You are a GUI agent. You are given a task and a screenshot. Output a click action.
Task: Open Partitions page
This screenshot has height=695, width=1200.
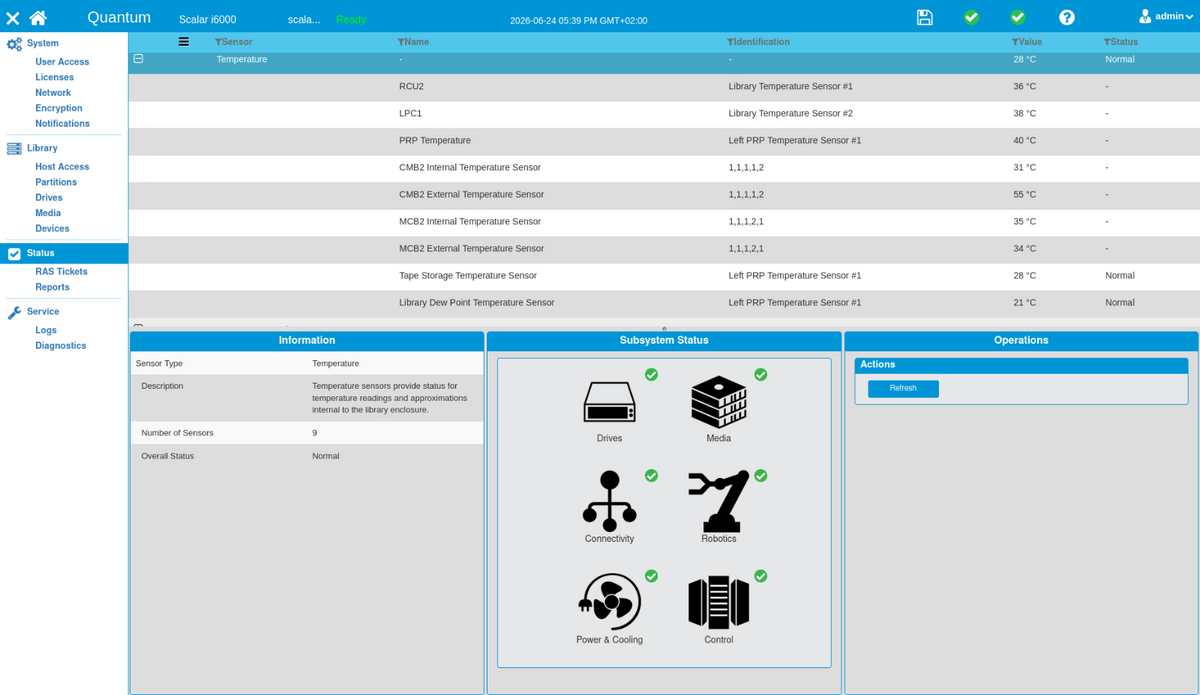coord(56,182)
